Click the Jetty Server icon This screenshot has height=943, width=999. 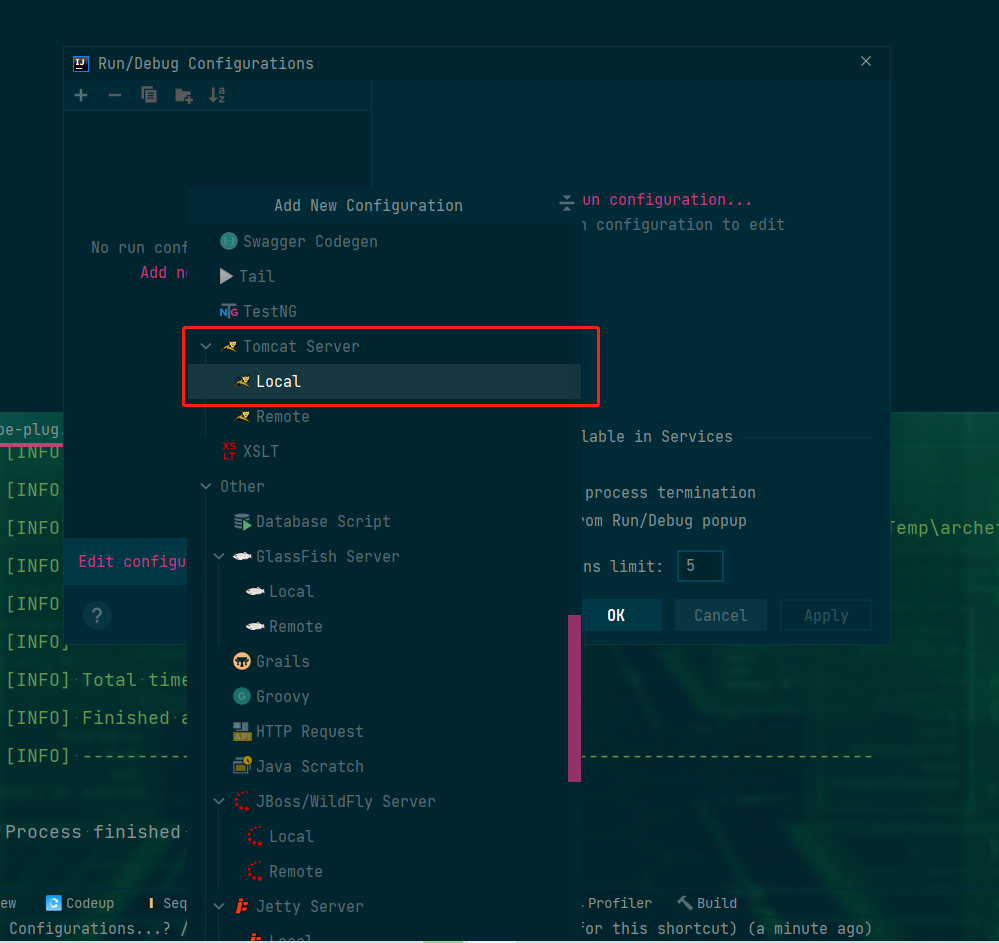(x=242, y=906)
